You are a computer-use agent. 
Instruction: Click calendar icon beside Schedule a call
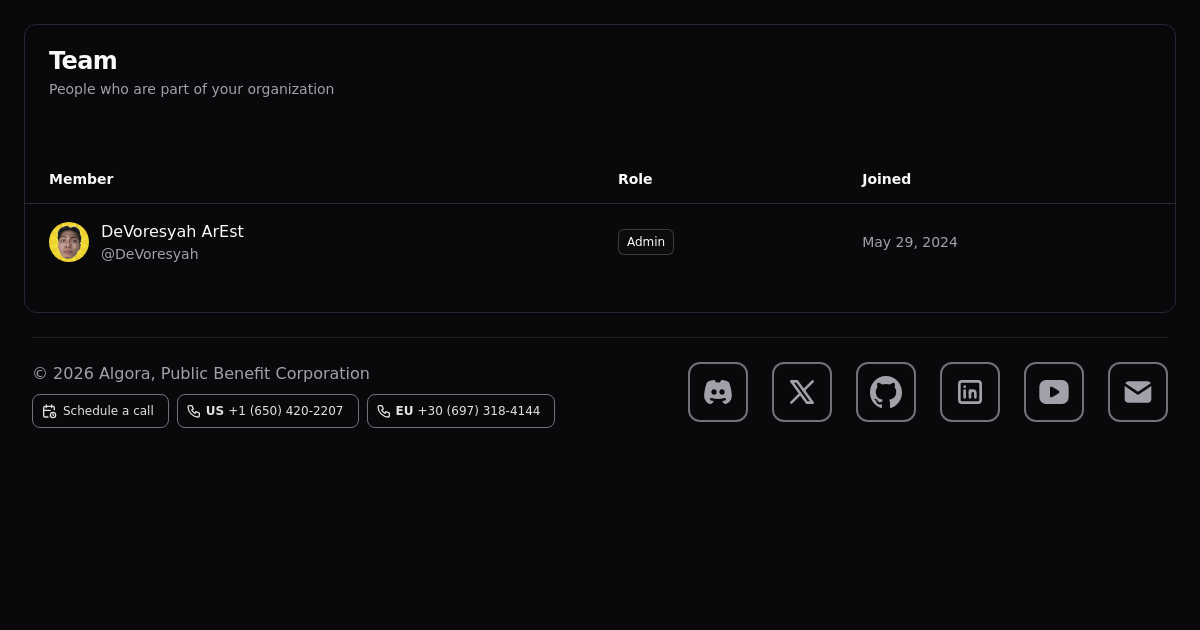50,411
